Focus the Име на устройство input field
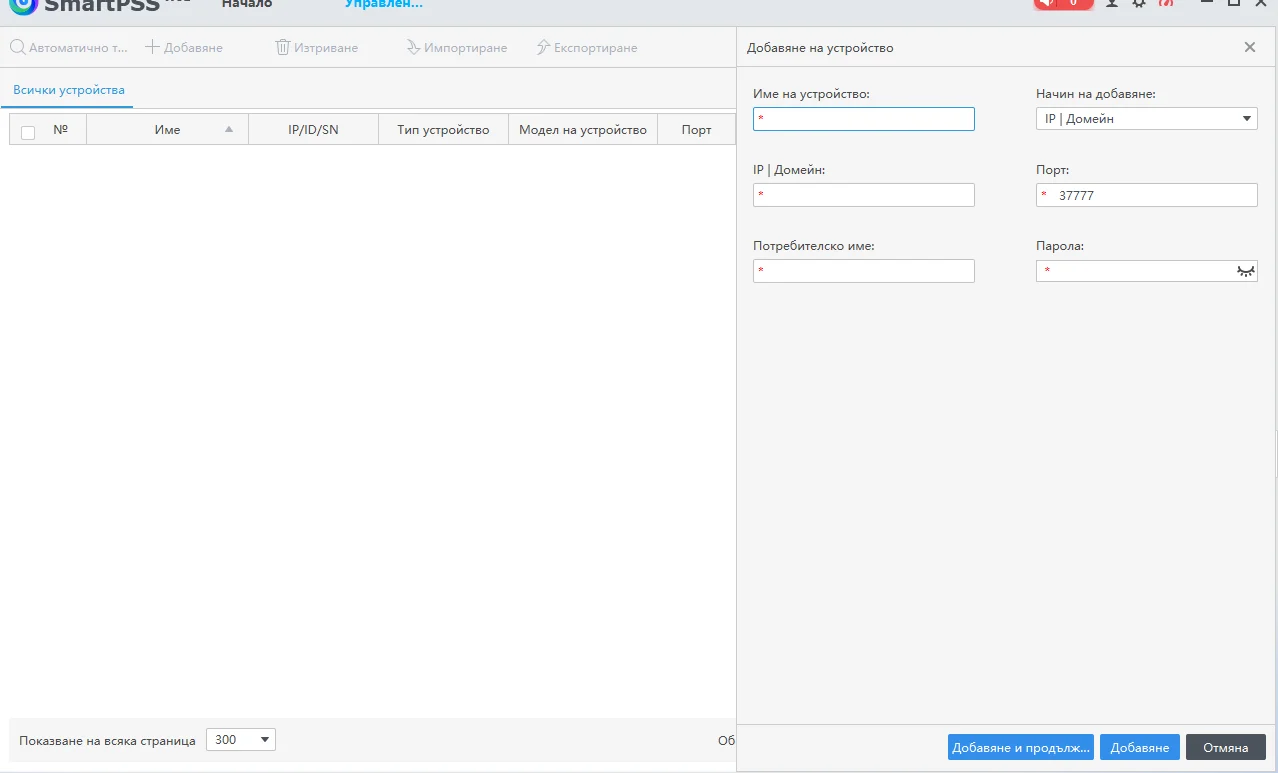 tap(863, 119)
